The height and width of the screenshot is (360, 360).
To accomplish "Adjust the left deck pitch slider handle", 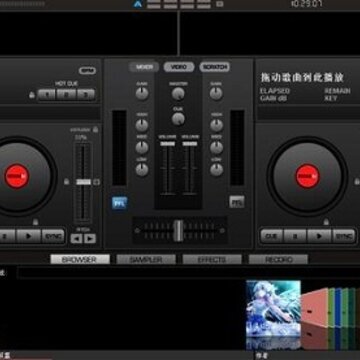I will (x=83, y=182).
